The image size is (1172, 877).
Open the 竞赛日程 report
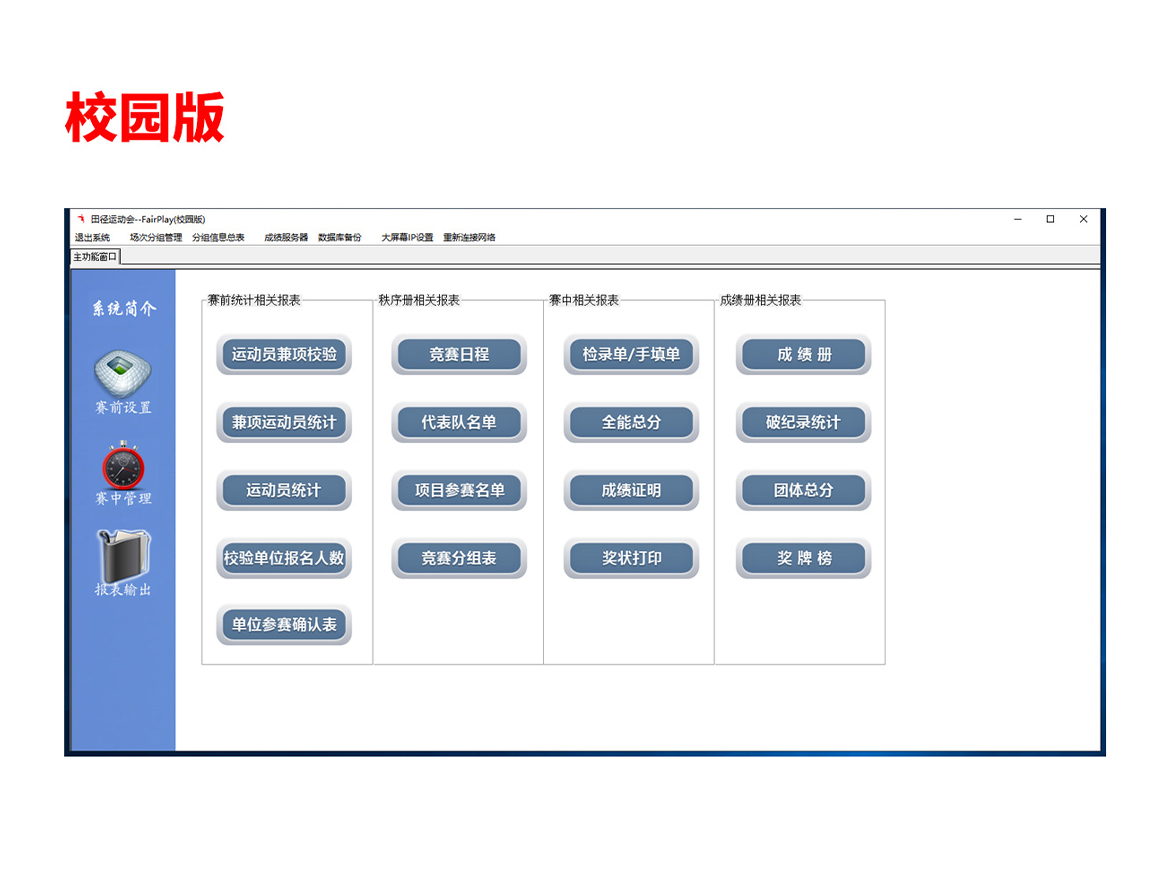459,354
